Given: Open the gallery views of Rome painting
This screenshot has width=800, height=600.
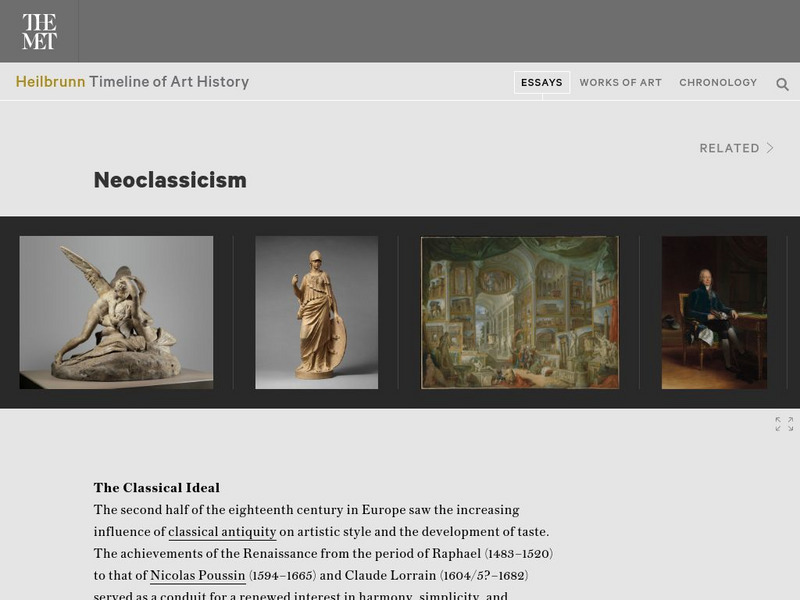Looking at the screenshot, I should 519,312.
